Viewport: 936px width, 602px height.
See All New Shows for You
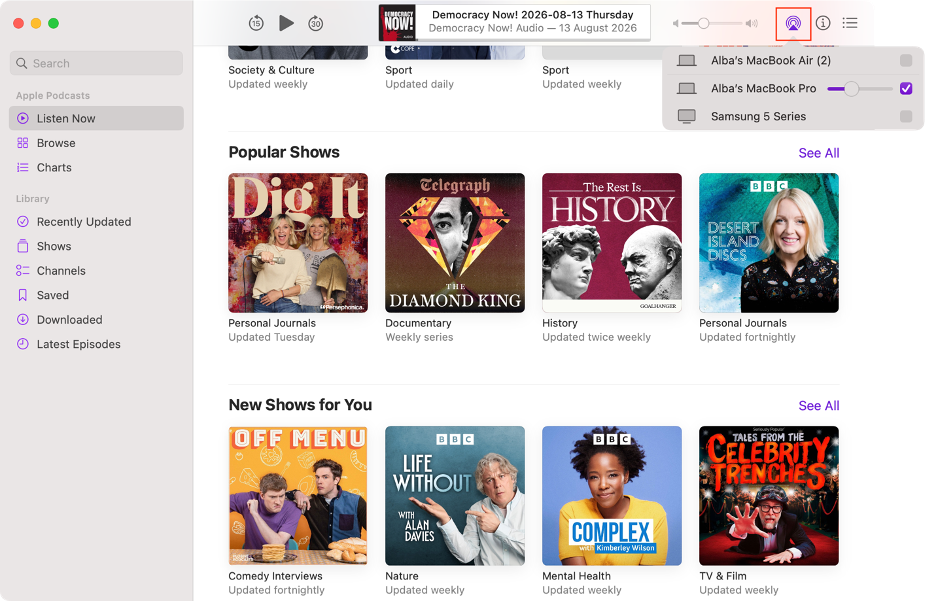point(818,406)
